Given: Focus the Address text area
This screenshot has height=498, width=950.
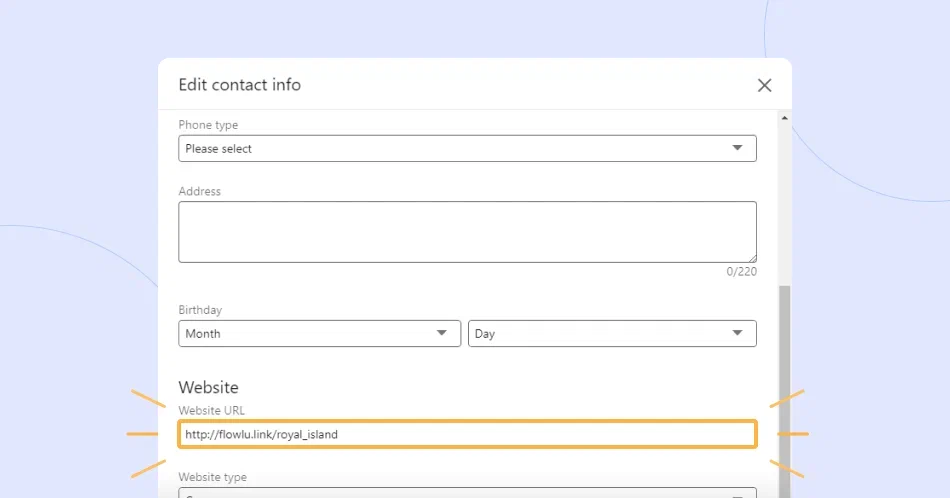Looking at the screenshot, I should click(467, 232).
